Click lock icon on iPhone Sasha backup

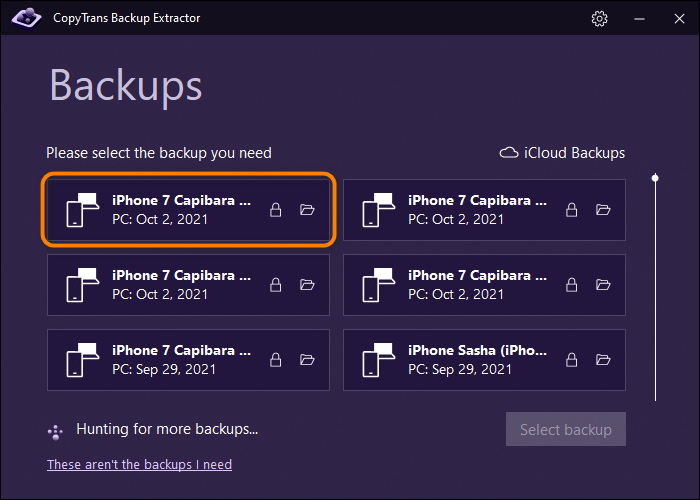pyautogui.click(x=571, y=360)
